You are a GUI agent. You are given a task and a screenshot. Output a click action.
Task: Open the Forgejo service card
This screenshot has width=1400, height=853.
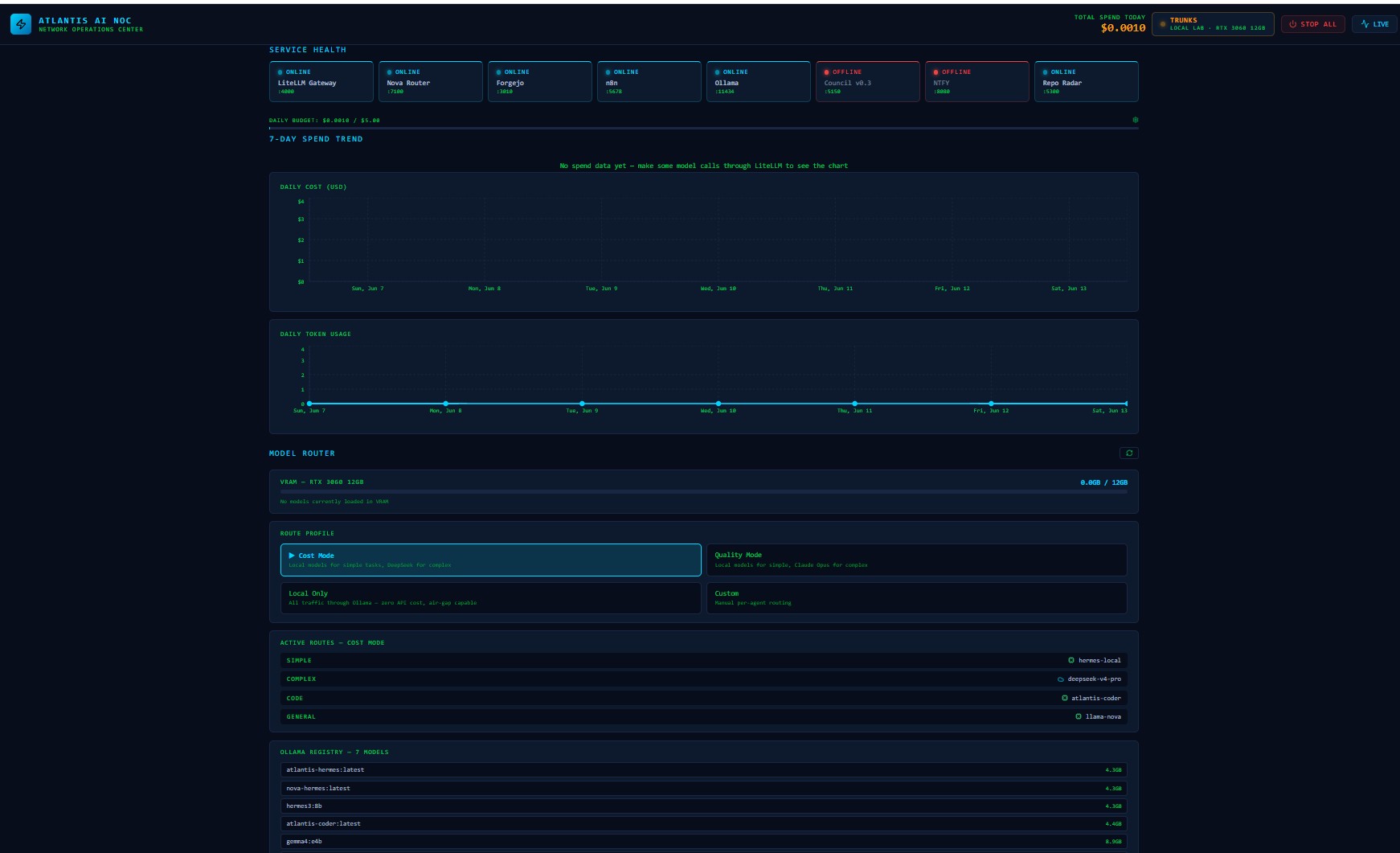[x=540, y=81]
